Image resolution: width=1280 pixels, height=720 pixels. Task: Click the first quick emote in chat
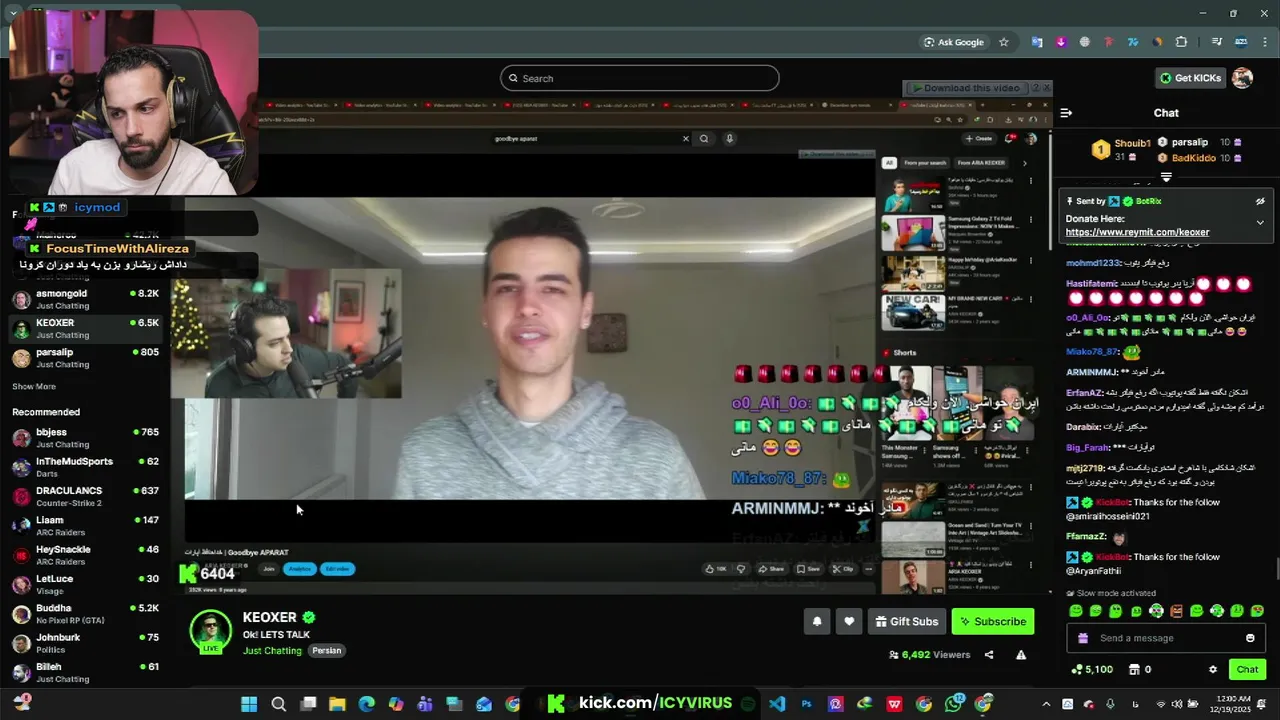coord(1075,611)
